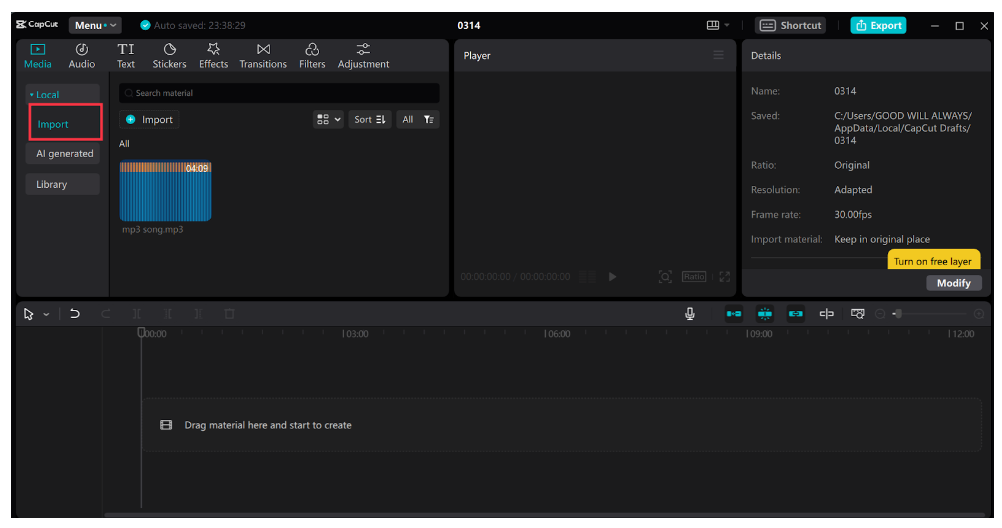
Task: Open the Adjustment tab
Action: [364, 56]
